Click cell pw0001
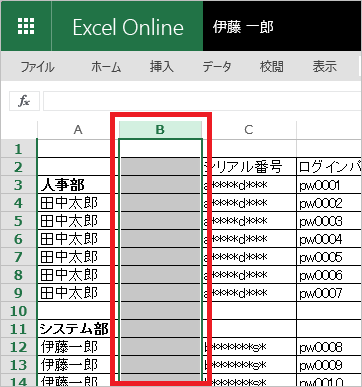Viewport: 362px width, 387px height. pyautogui.click(x=329, y=185)
